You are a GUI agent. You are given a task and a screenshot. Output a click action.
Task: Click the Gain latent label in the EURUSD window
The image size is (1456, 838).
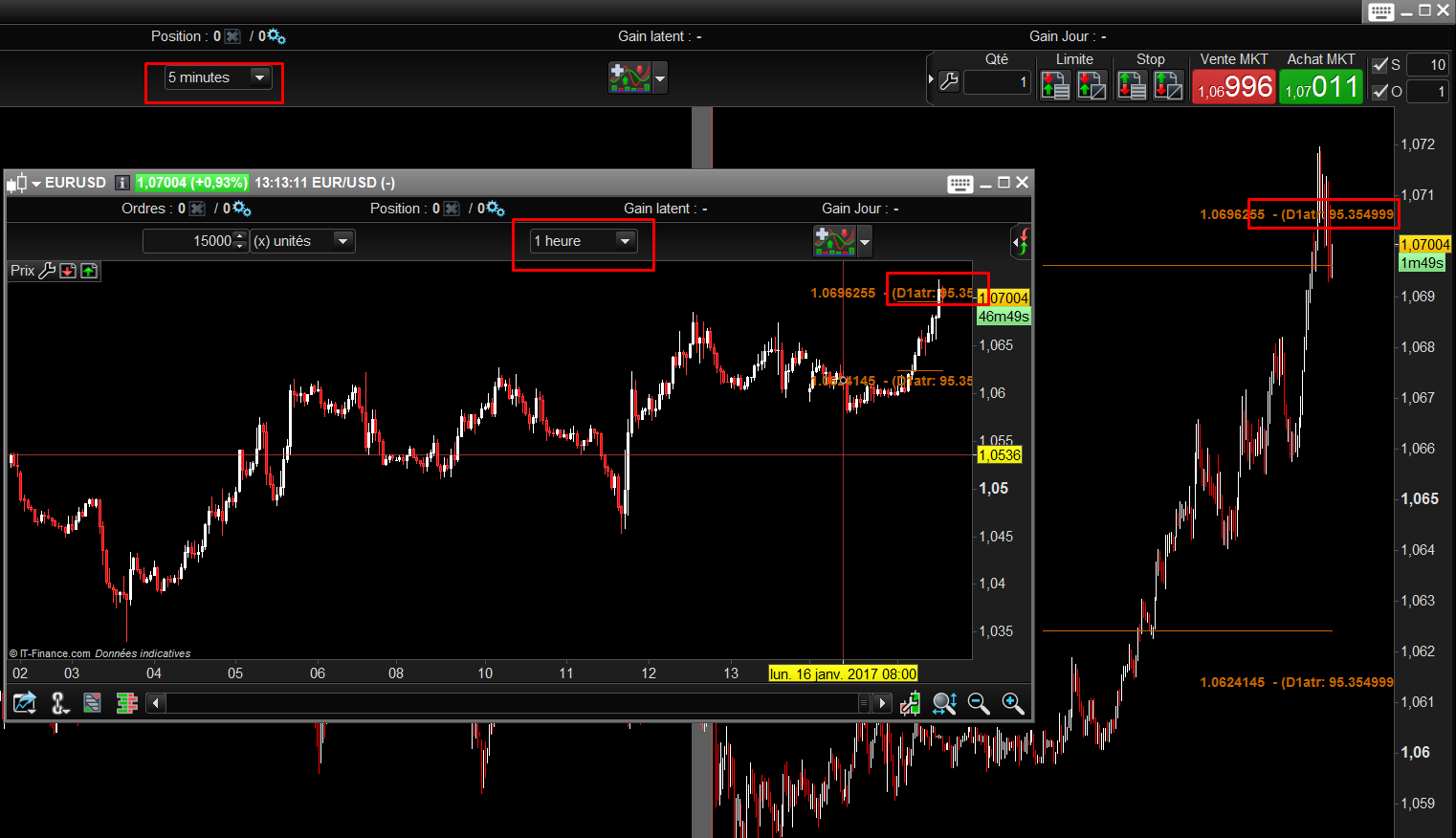point(660,209)
